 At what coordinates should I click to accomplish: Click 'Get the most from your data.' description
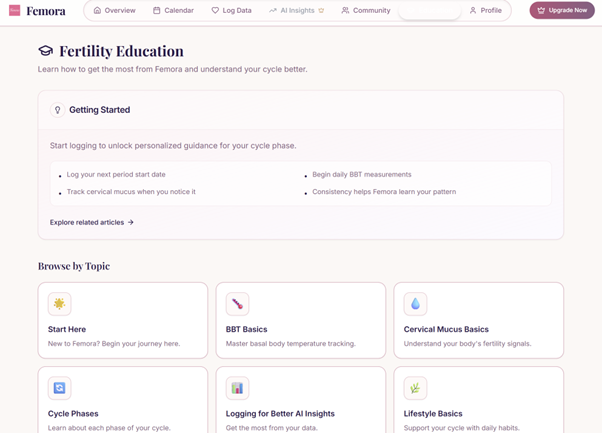point(271,428)
